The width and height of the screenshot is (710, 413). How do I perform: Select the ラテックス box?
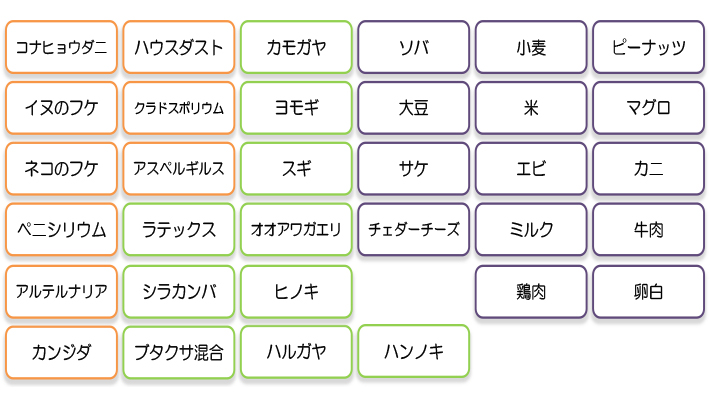click(179, 230)
